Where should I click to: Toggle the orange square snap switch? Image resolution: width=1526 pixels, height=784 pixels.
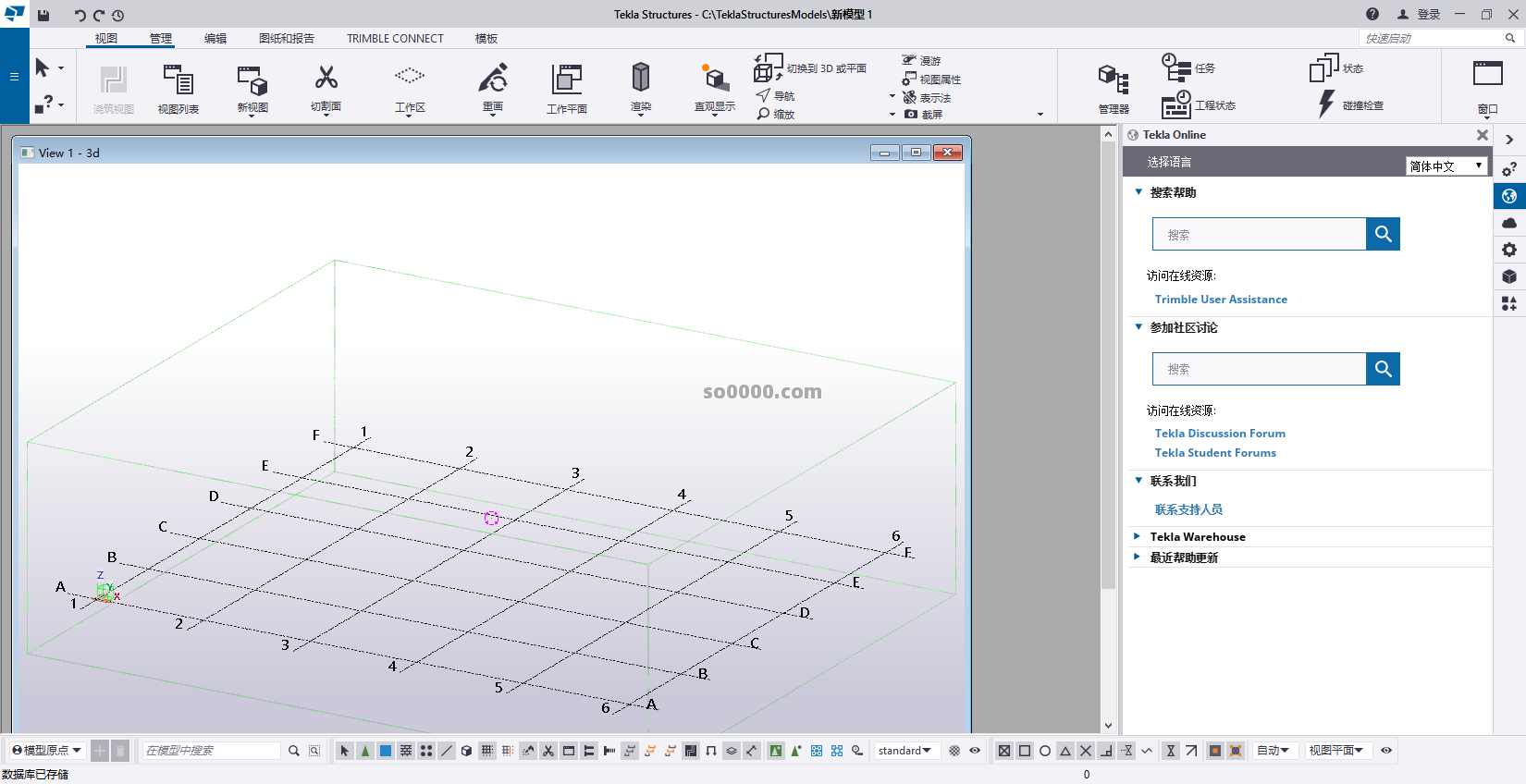pos(1215,751)
